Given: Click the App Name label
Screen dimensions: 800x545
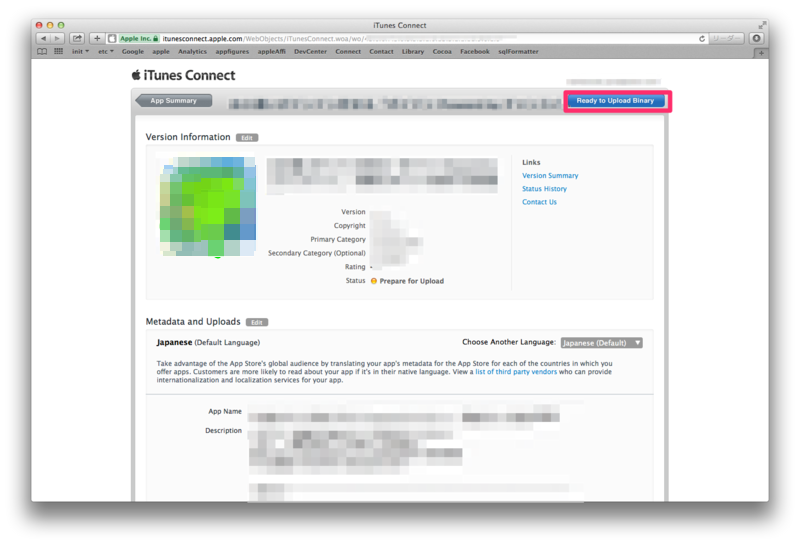Looking at the screenshot, I should (225, 411).
